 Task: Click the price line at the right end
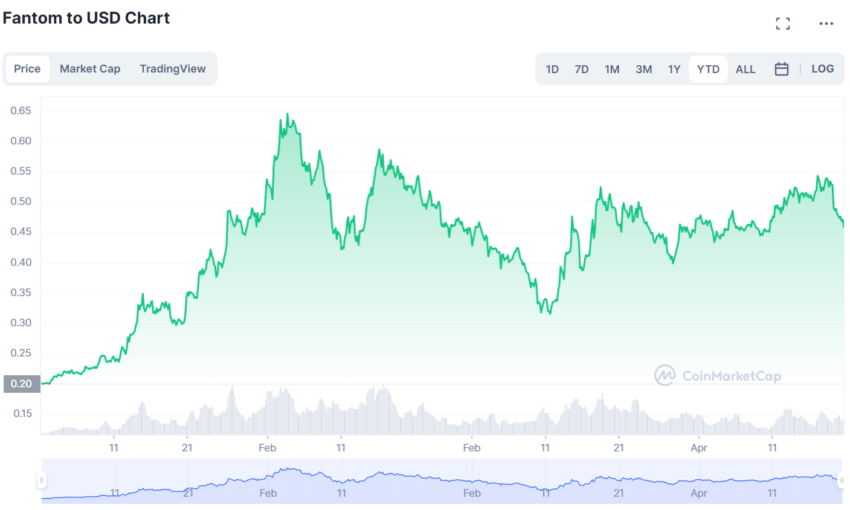click(x=842, y=224)
